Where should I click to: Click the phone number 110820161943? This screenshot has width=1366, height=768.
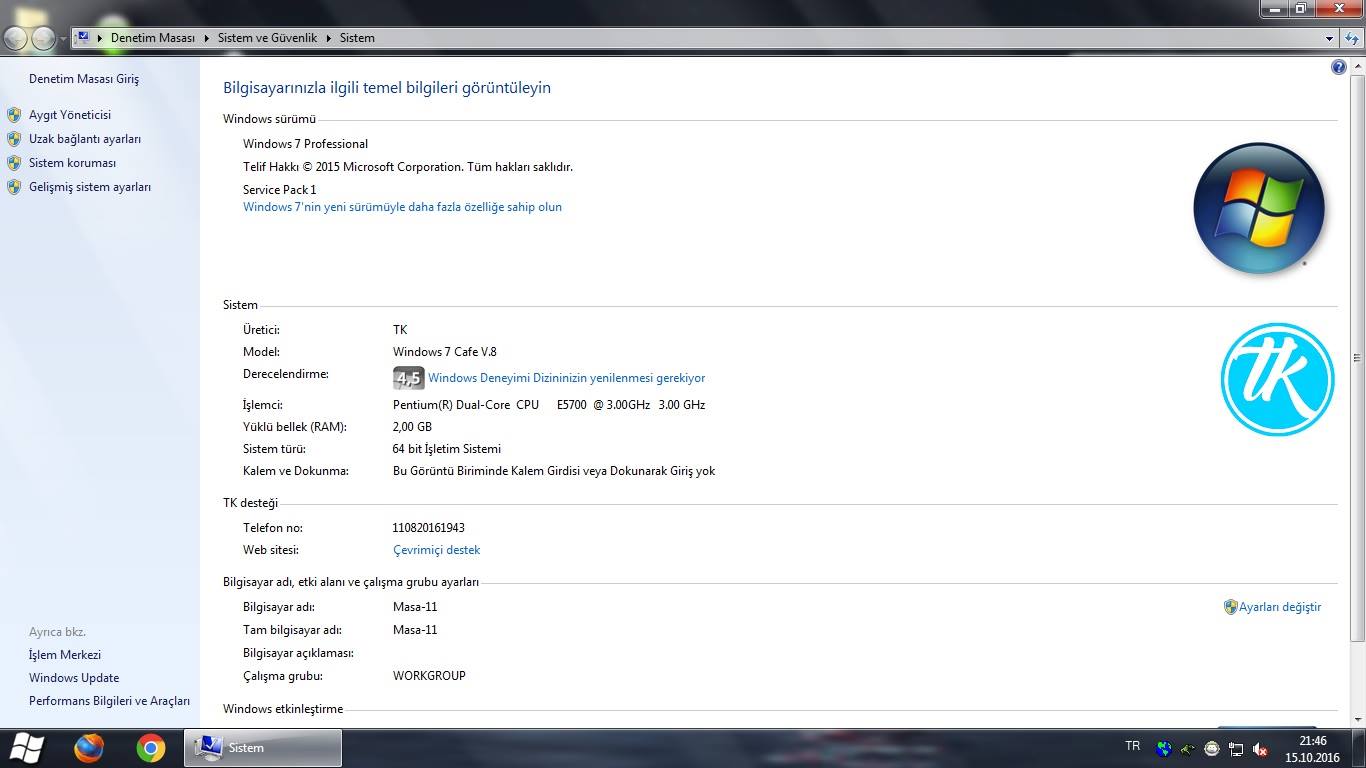click(x=429, y=528)
